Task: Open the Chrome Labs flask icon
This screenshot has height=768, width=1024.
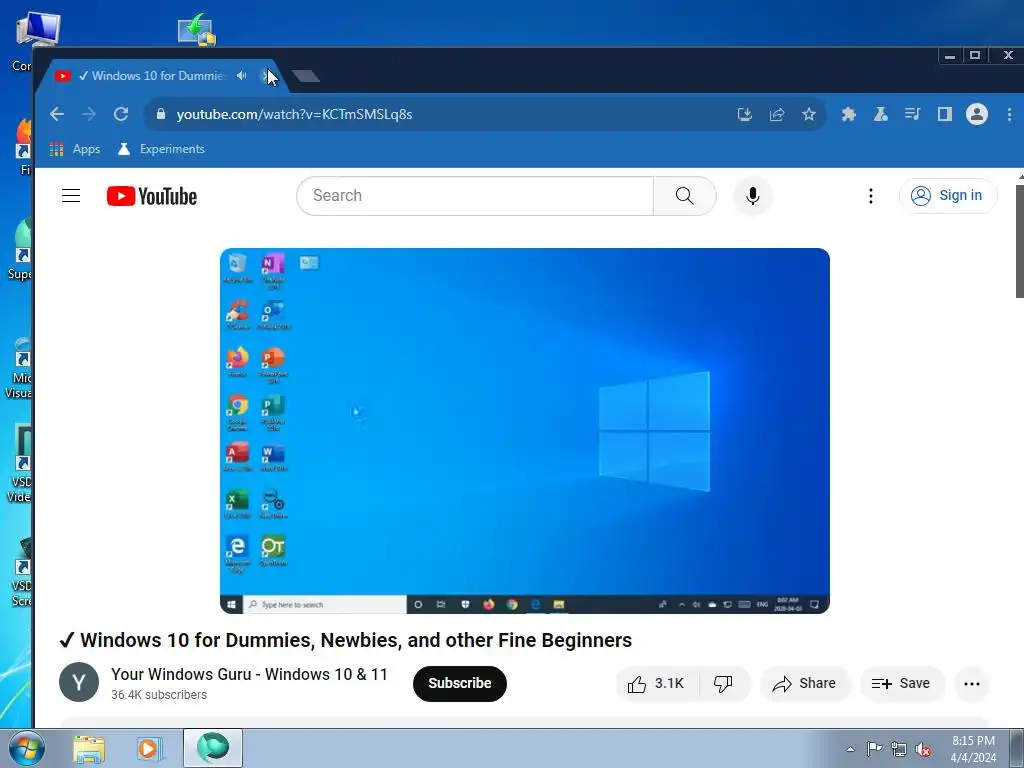Action: (880, 114)
